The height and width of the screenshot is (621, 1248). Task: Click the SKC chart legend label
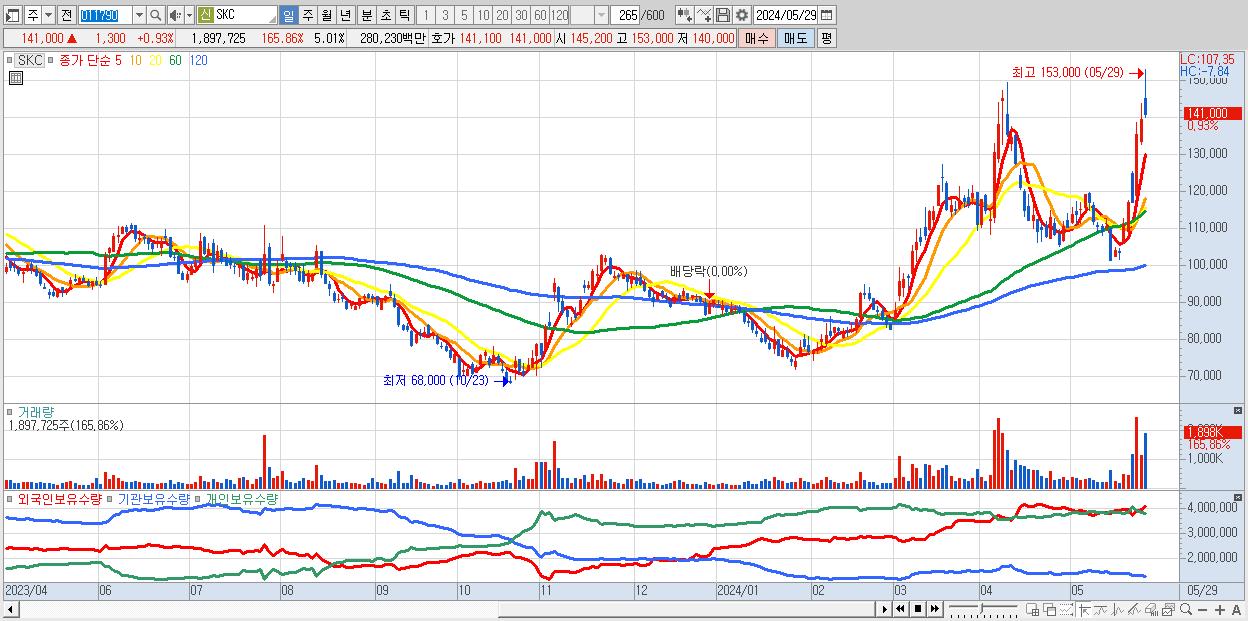31,60
